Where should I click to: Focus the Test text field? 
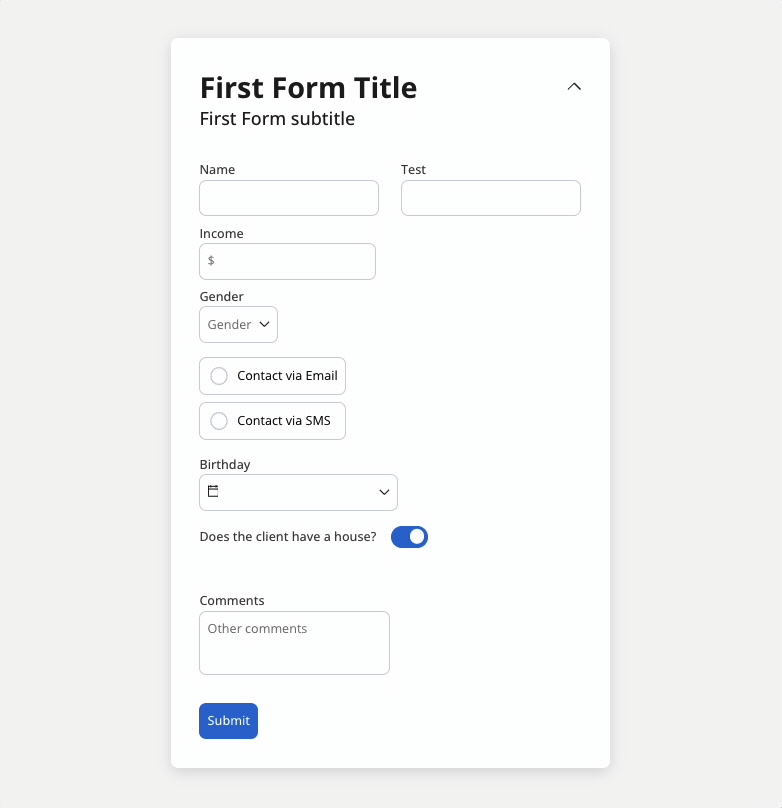click(x=491, y=198)
